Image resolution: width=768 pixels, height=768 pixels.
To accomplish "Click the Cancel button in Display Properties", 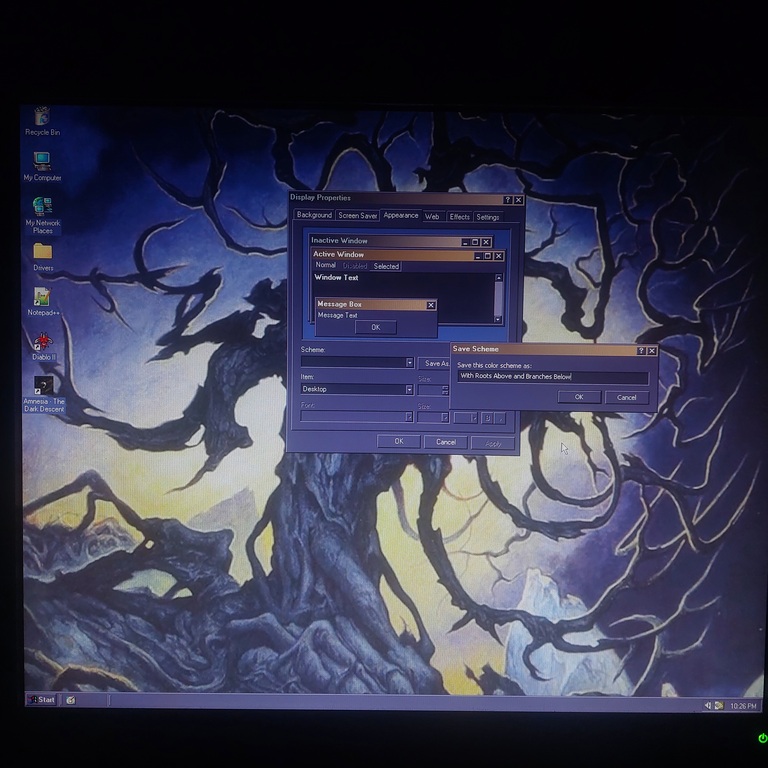I will point(445,442).
